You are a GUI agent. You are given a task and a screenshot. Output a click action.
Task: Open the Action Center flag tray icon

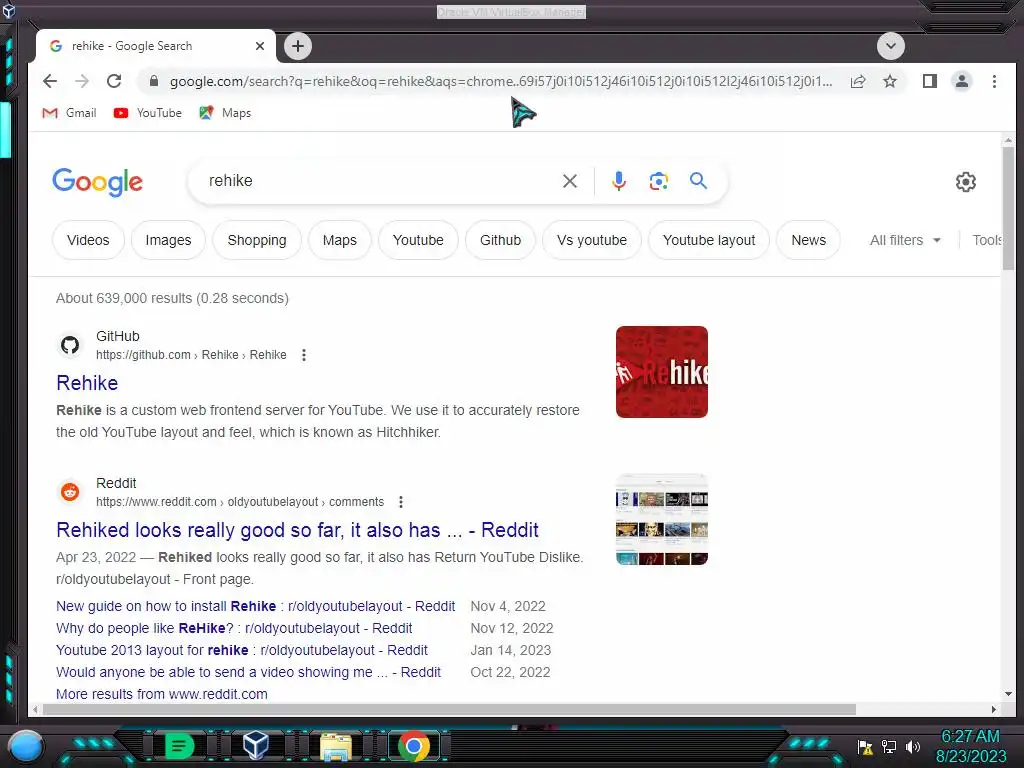(865, 746)
